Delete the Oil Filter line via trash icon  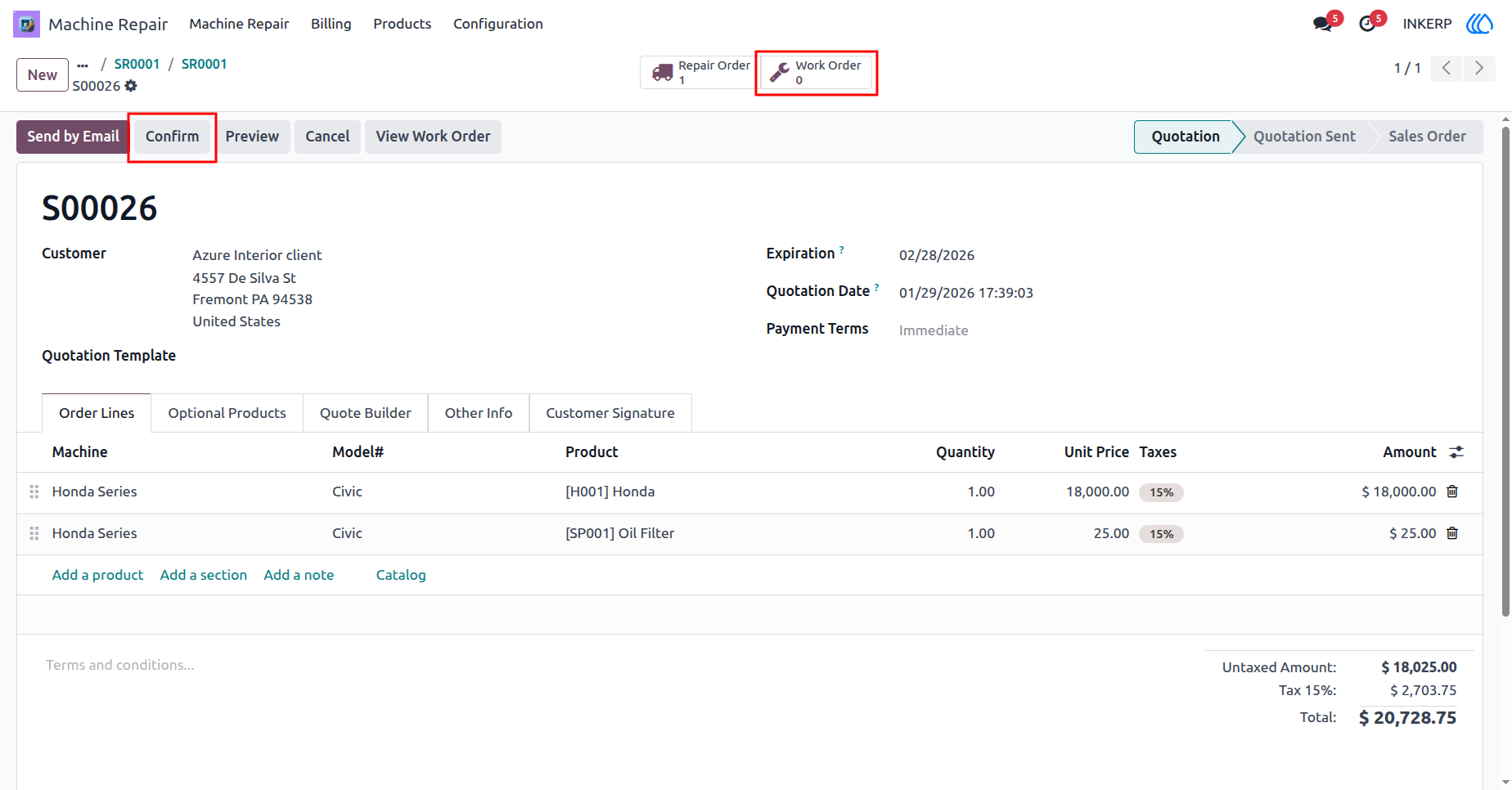[1452, 533]
